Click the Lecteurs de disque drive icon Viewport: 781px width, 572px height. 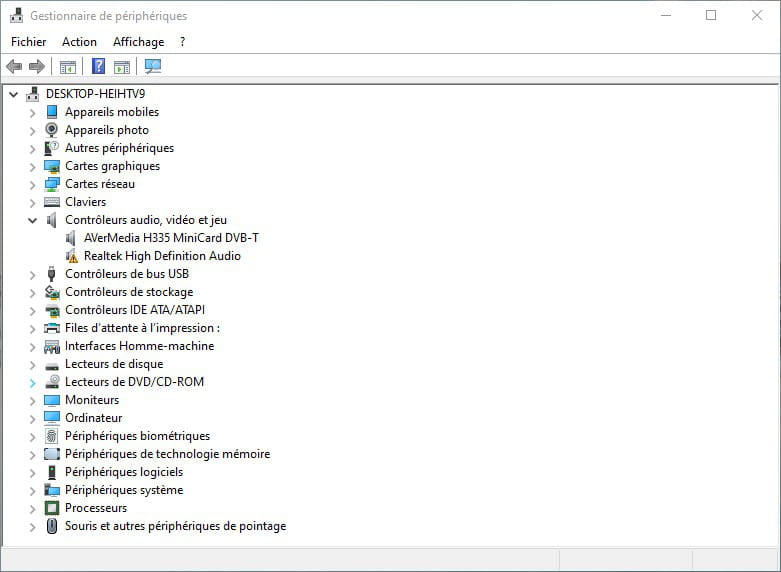[51, 366]
